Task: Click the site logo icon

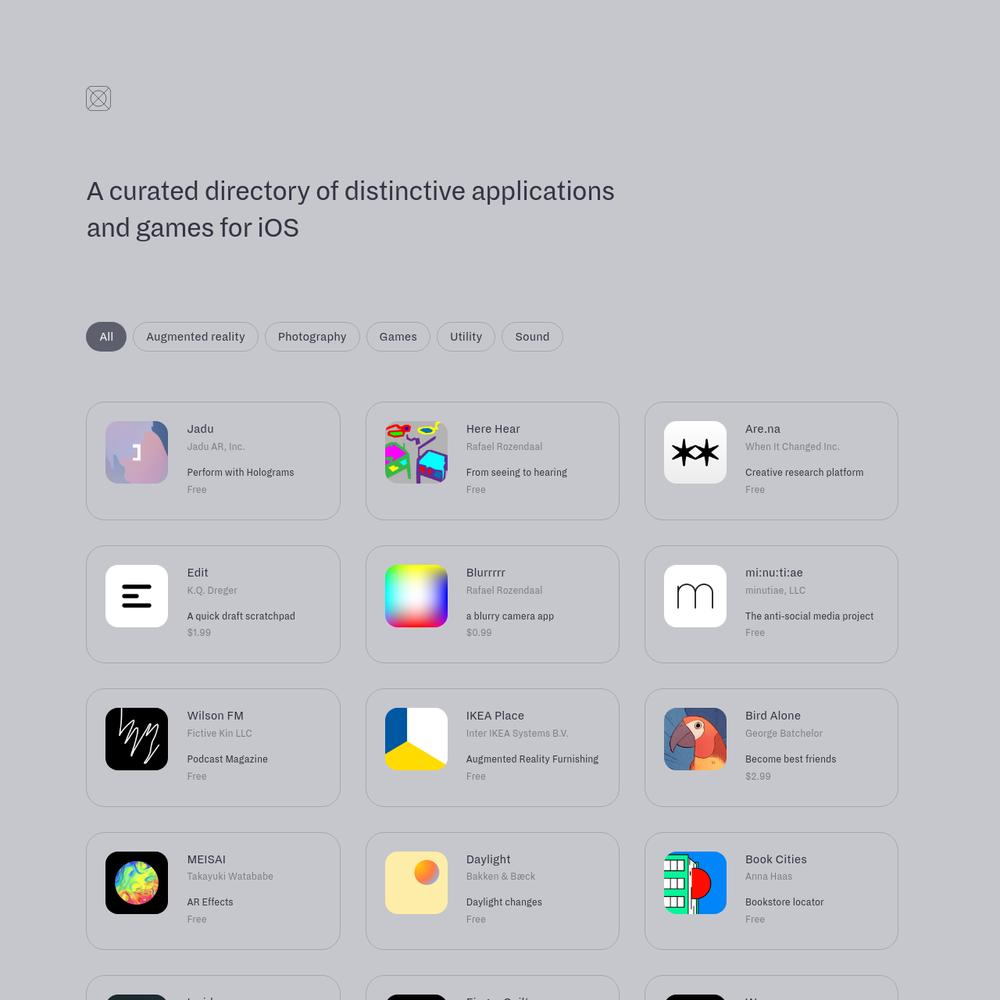Action: [98, 98]
